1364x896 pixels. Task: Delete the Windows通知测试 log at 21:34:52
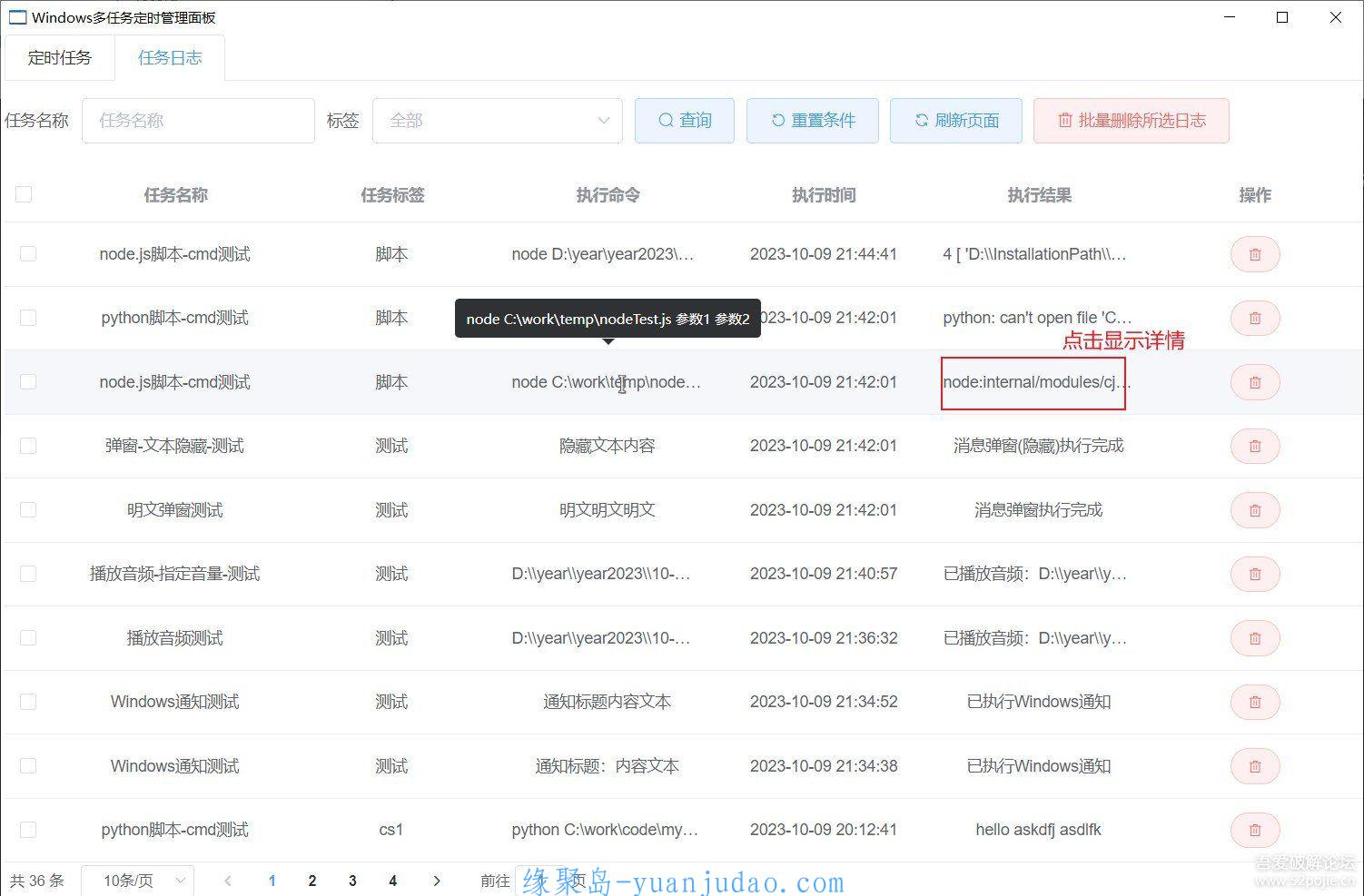click(1254, 702)
